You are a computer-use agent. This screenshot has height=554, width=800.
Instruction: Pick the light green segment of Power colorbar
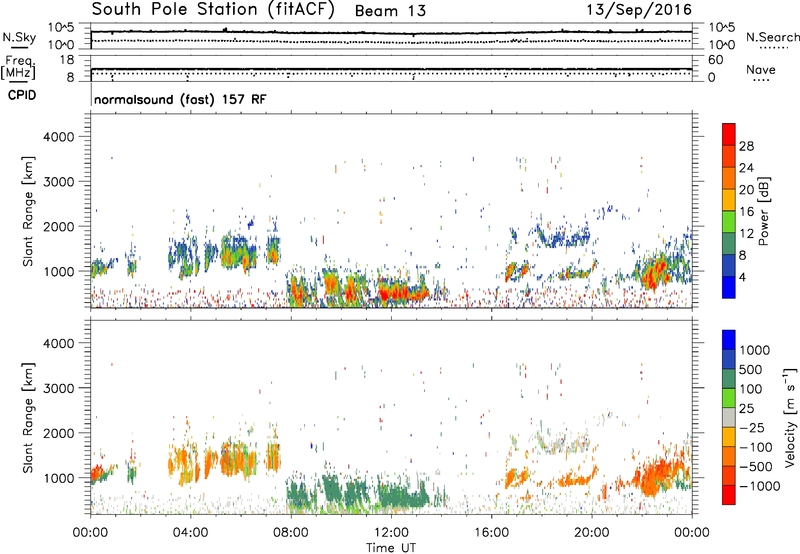729,222
